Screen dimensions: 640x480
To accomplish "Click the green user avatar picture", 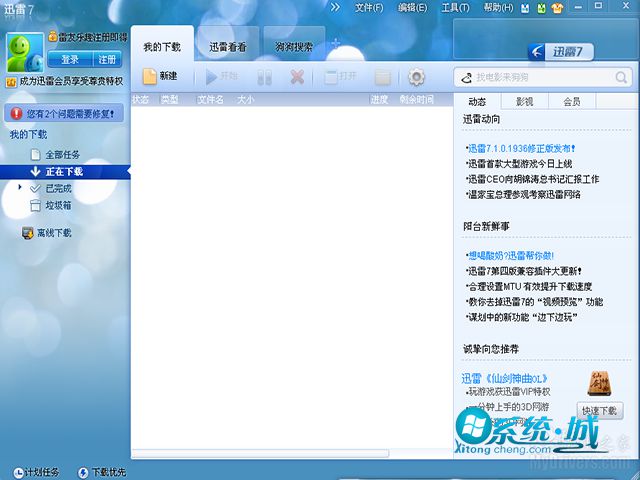I will point(25,52).
